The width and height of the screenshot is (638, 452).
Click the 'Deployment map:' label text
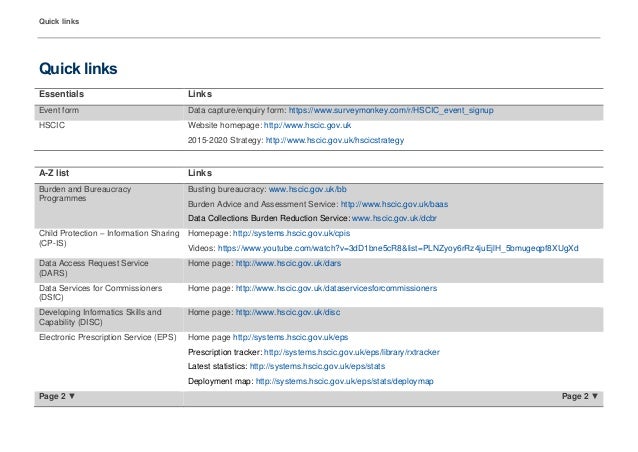[221, 382]
